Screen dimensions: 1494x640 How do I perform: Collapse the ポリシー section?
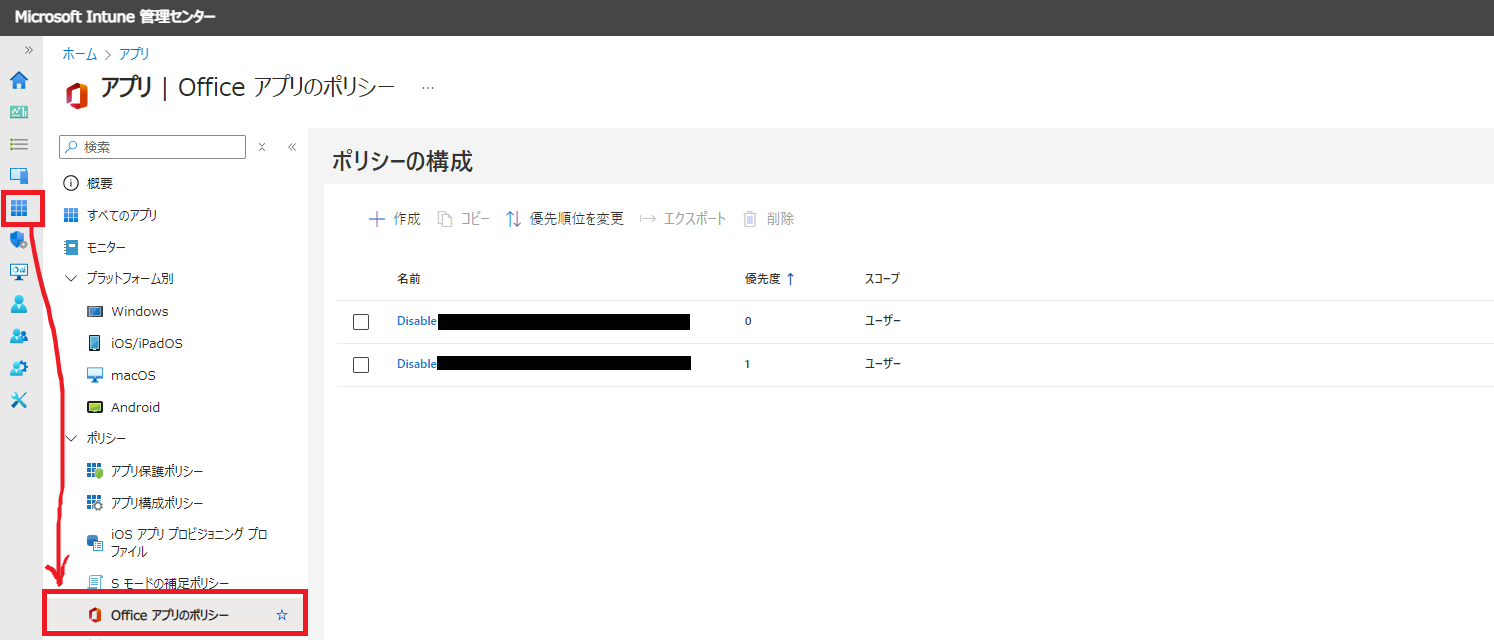click(70, 438)
